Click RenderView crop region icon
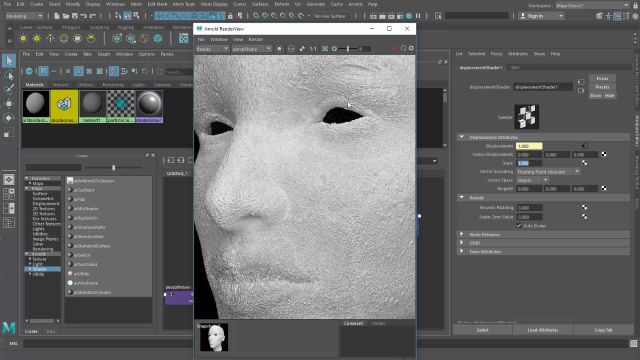Viewport: 640px width, 360px height. point(324,49)
